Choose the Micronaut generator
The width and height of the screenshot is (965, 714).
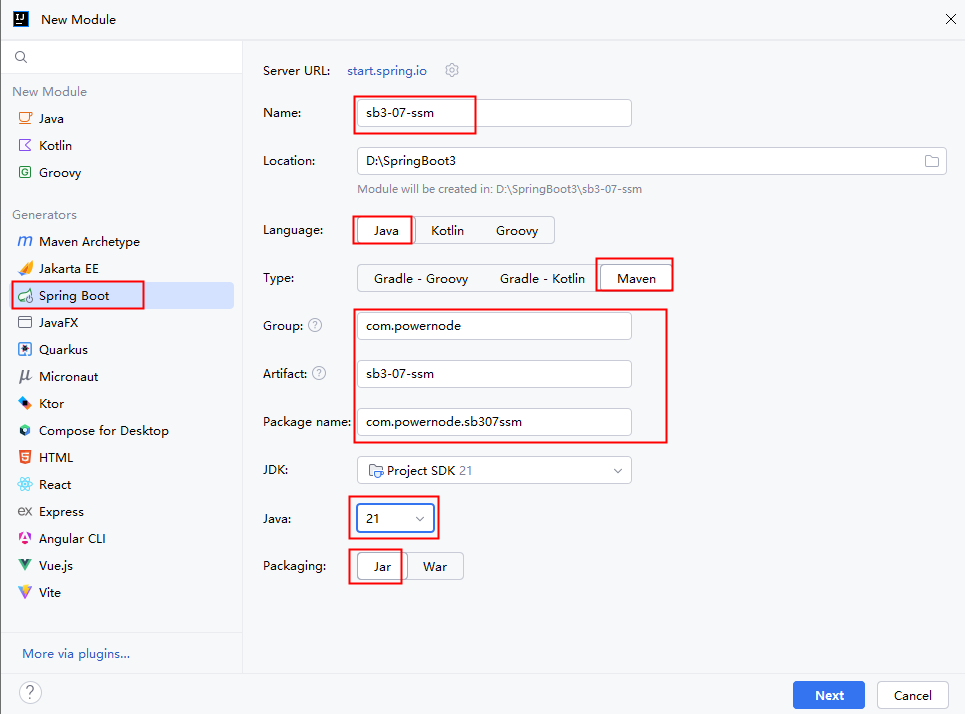(x=68, y=377)
